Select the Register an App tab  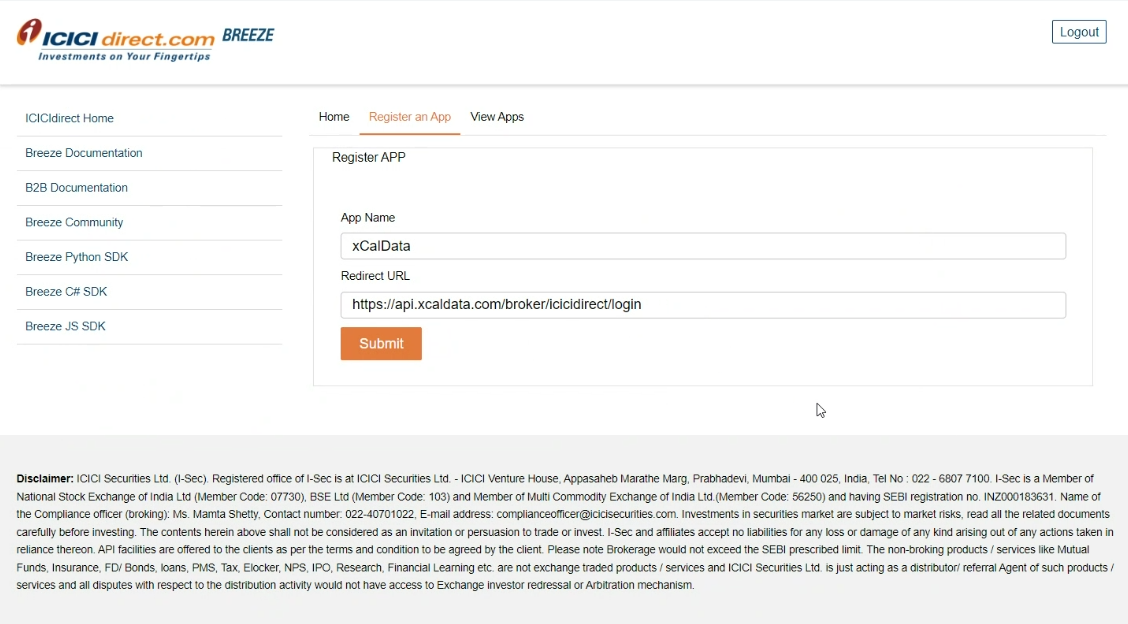click(x=409, y=117)
